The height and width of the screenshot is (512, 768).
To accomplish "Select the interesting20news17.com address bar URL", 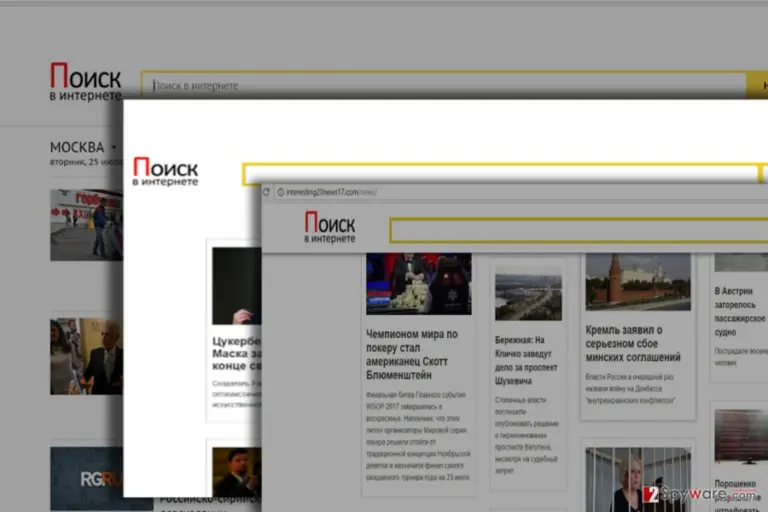I will tap(331, 193).
